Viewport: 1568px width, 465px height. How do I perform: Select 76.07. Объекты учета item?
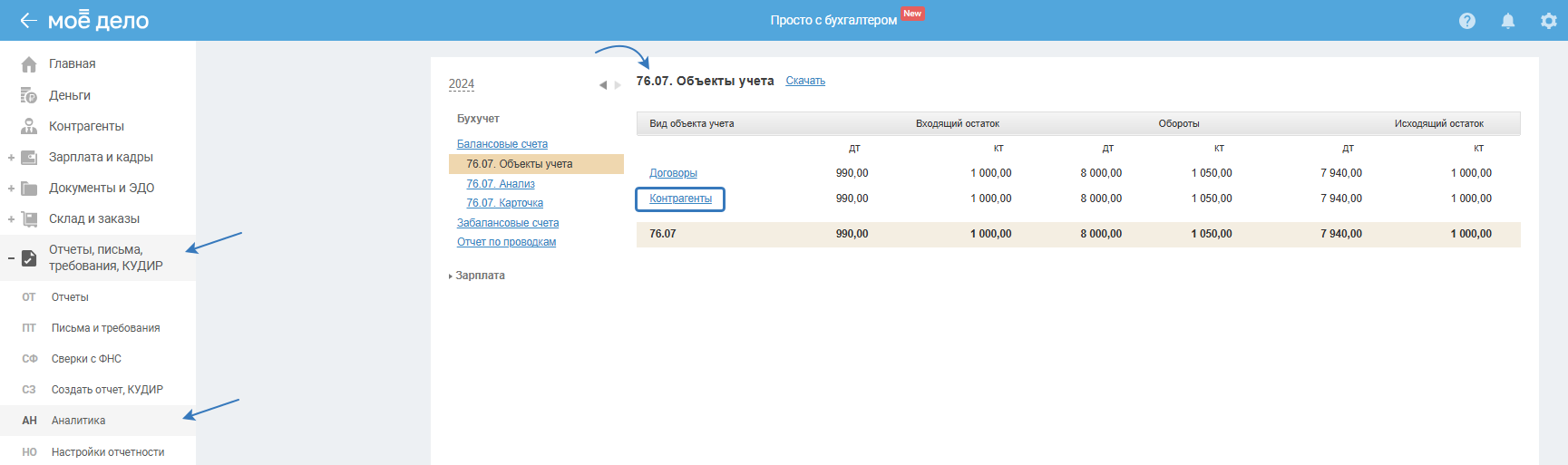tap(536, 164)
